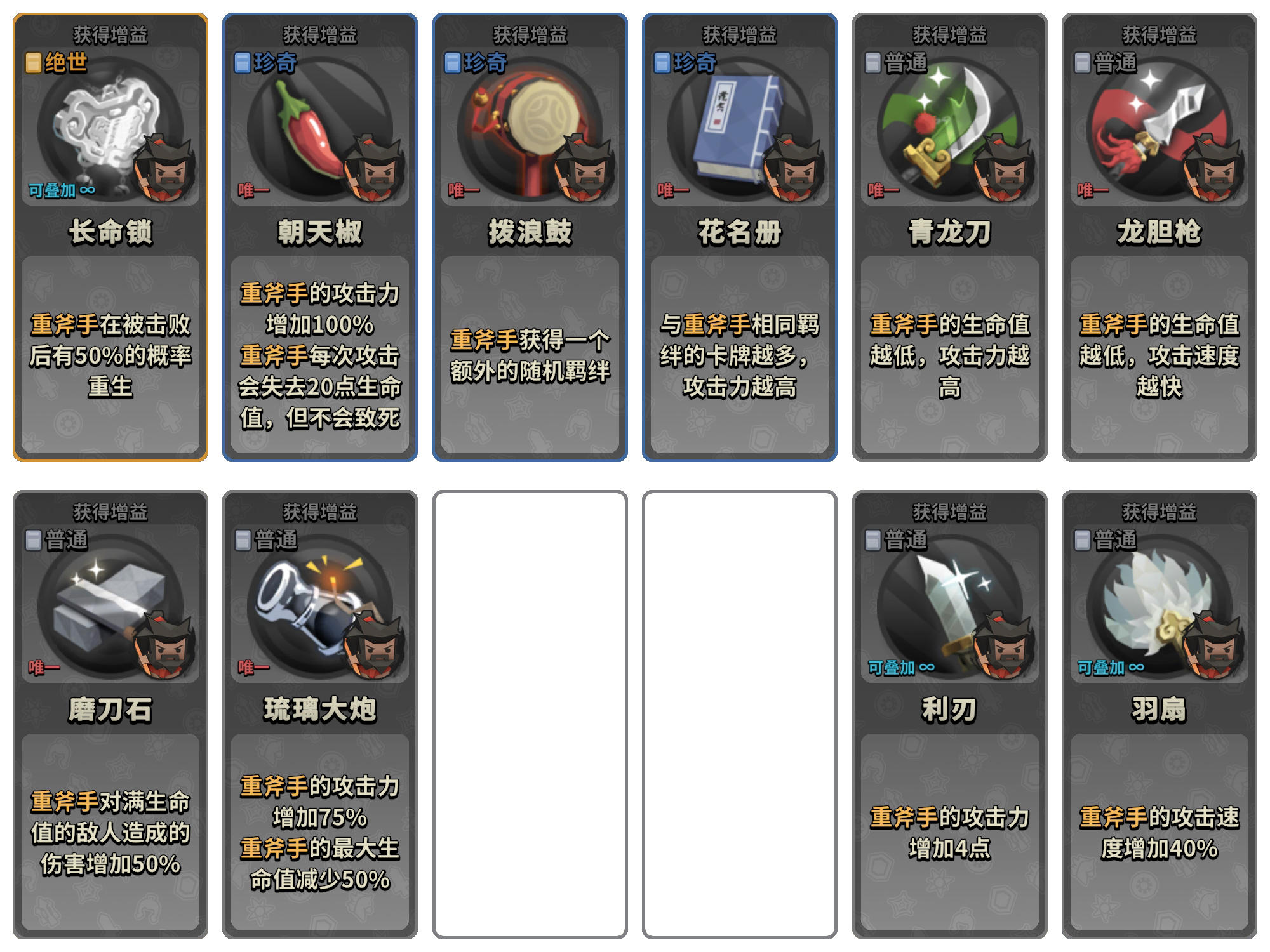The height and width of the screenshot is (952, 1270).
Task: Choose the 磨刀石 whetstone icon
Action: 109,607
